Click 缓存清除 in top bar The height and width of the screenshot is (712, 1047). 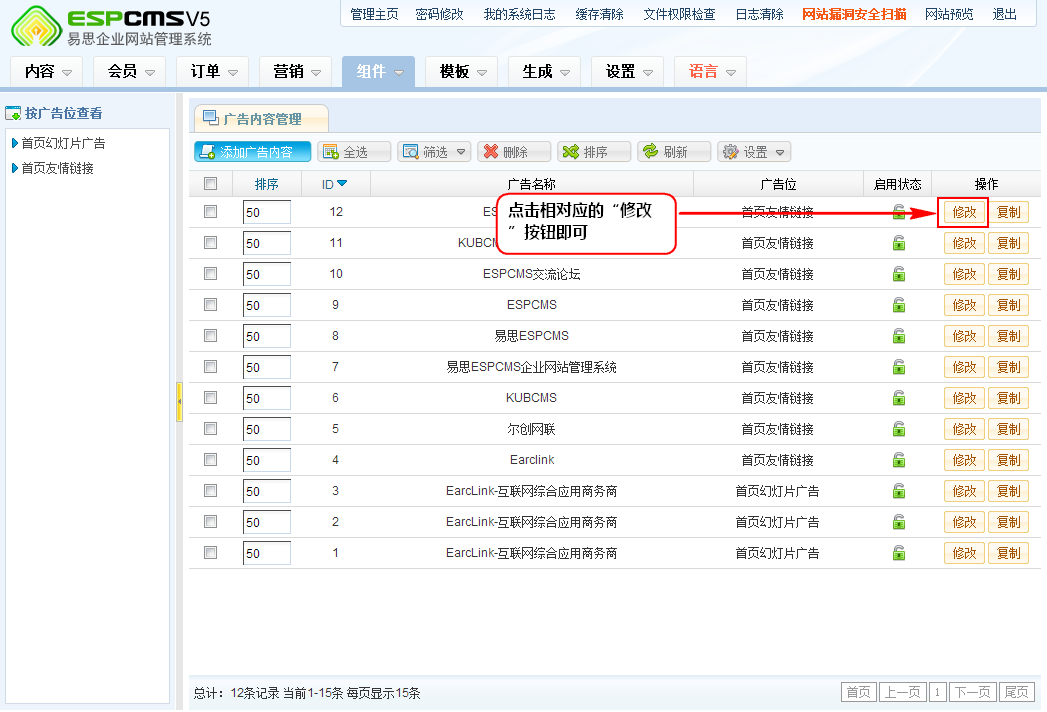[600, 14]
